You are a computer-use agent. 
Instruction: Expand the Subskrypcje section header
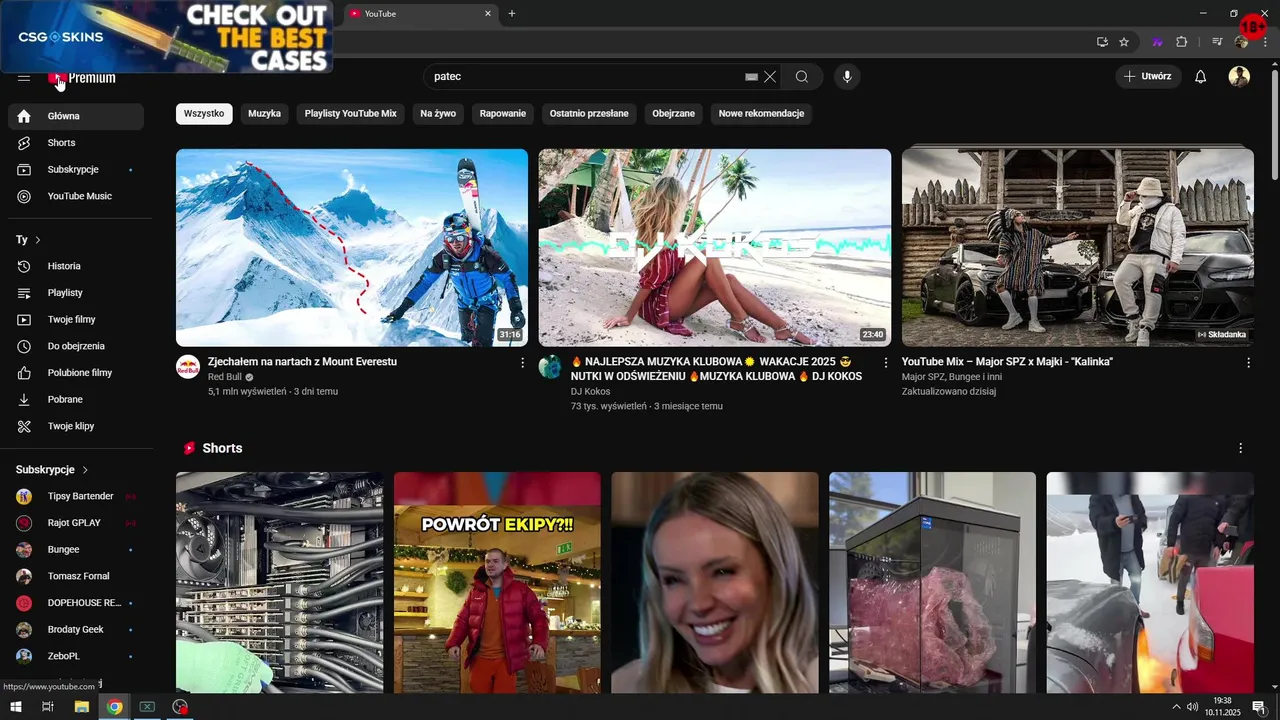tap(52, 470)
